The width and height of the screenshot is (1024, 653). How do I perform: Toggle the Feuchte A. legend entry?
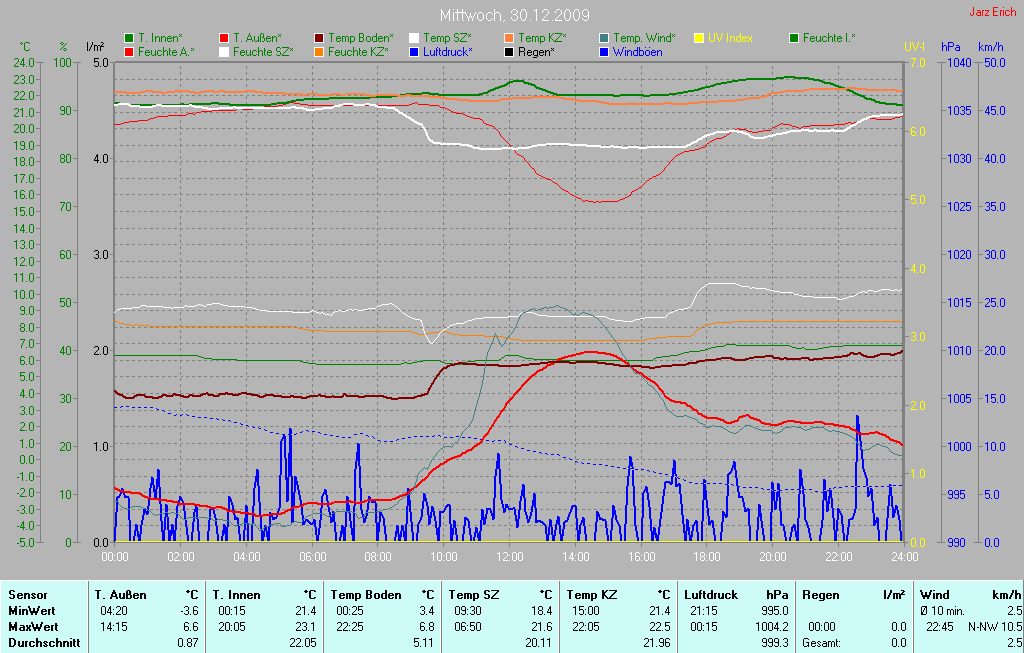[166, 51]
